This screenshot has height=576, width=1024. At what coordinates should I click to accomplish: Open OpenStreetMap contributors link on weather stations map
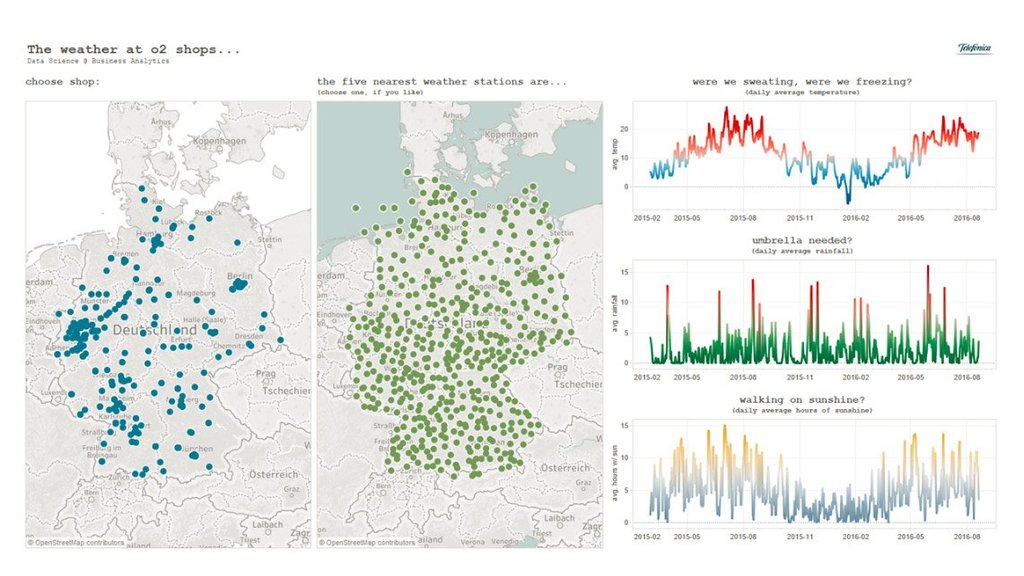pos(369,543)
